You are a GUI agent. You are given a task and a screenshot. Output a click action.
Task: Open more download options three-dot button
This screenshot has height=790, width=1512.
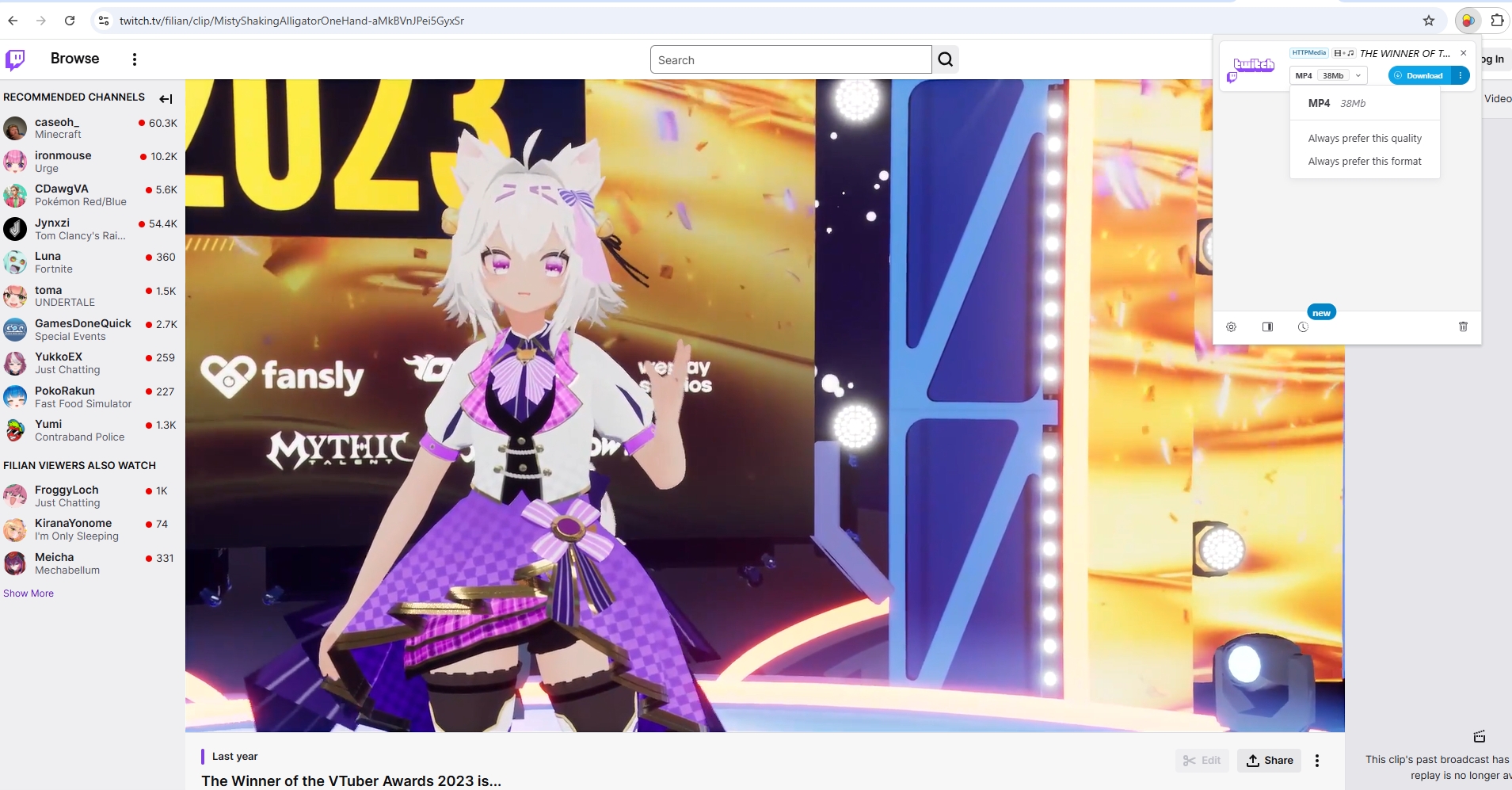[x=1461, y=75]
